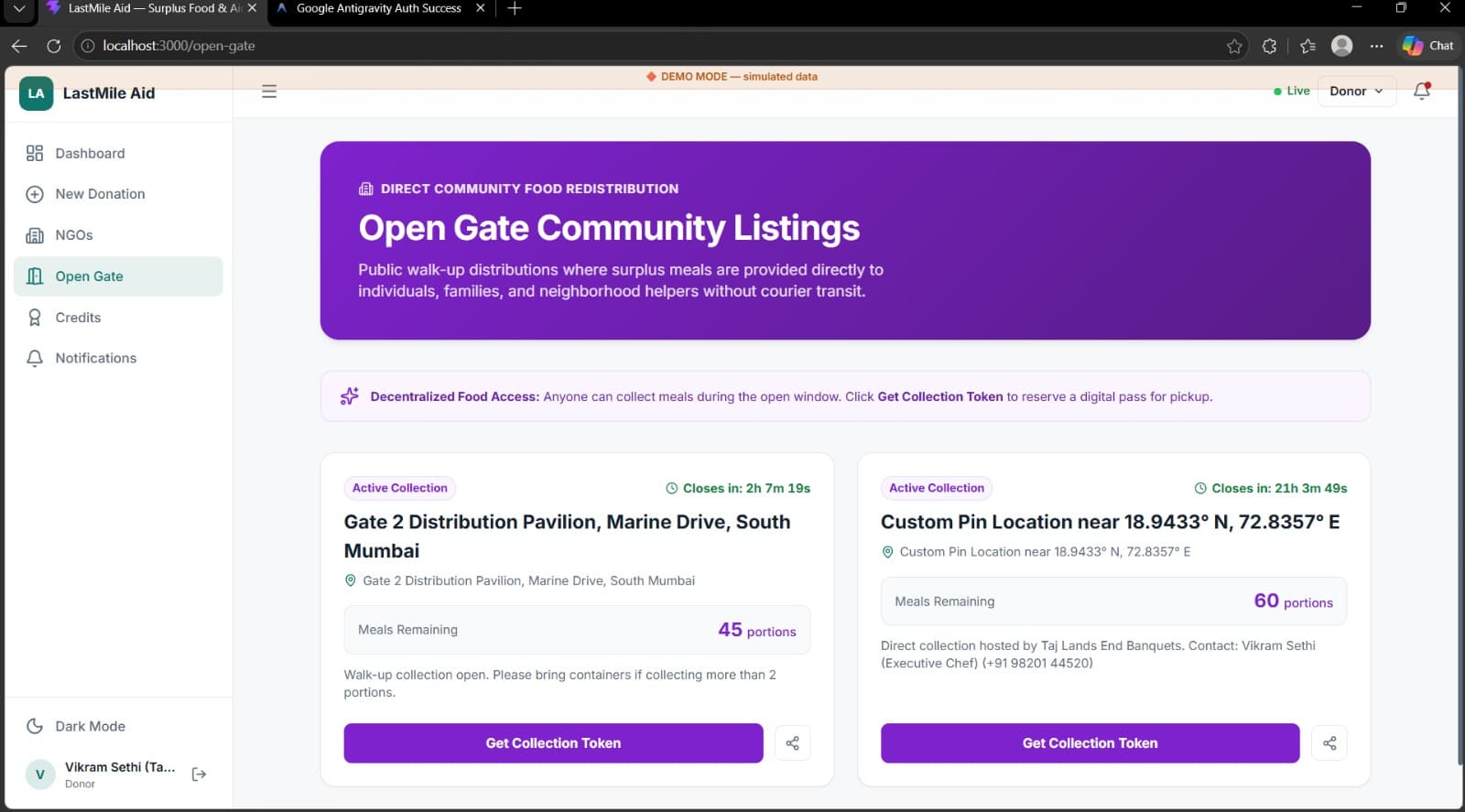The height and width of the screenshot is (812, 1465).
Task: Click "Closes in: 21h 3m 49s" timer
Action: tap(1271, 488)
